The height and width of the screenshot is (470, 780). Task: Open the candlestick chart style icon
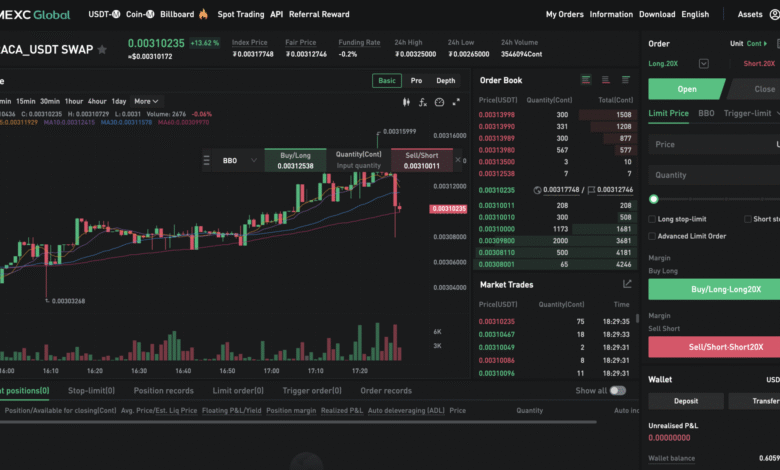tap(406, 102)
